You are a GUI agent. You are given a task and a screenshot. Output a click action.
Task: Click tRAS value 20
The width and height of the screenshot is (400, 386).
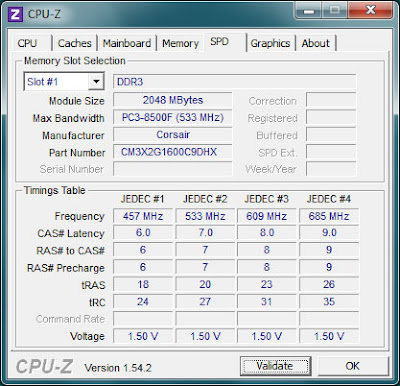coord(205,284)
